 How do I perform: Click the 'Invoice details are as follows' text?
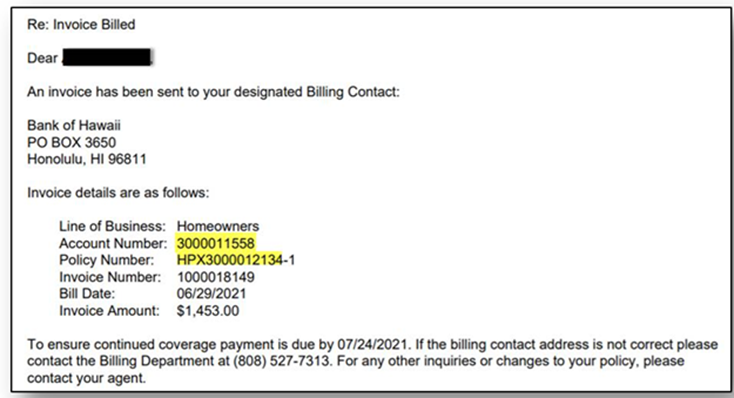118,192
